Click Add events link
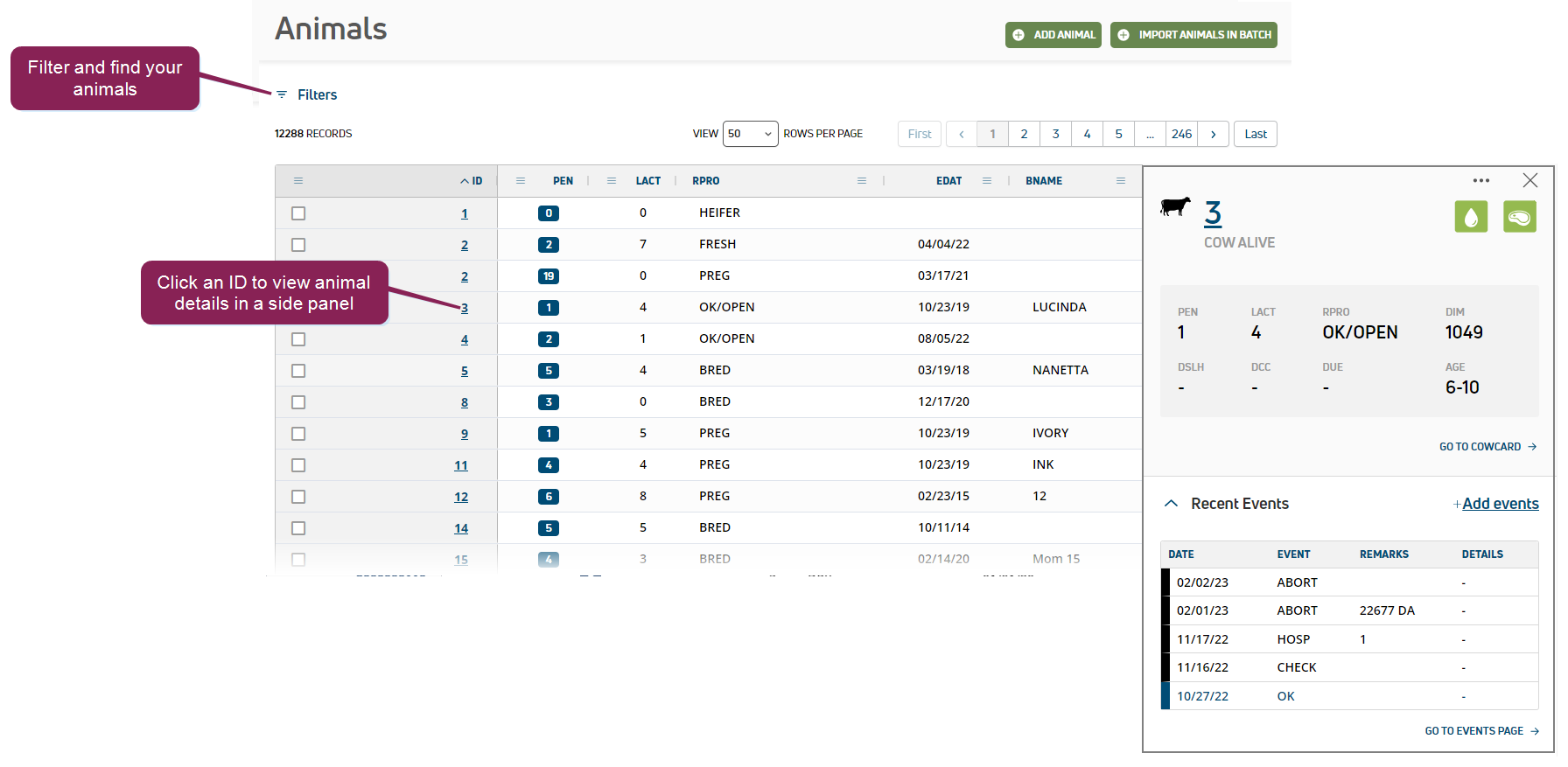 point(1499,504)
